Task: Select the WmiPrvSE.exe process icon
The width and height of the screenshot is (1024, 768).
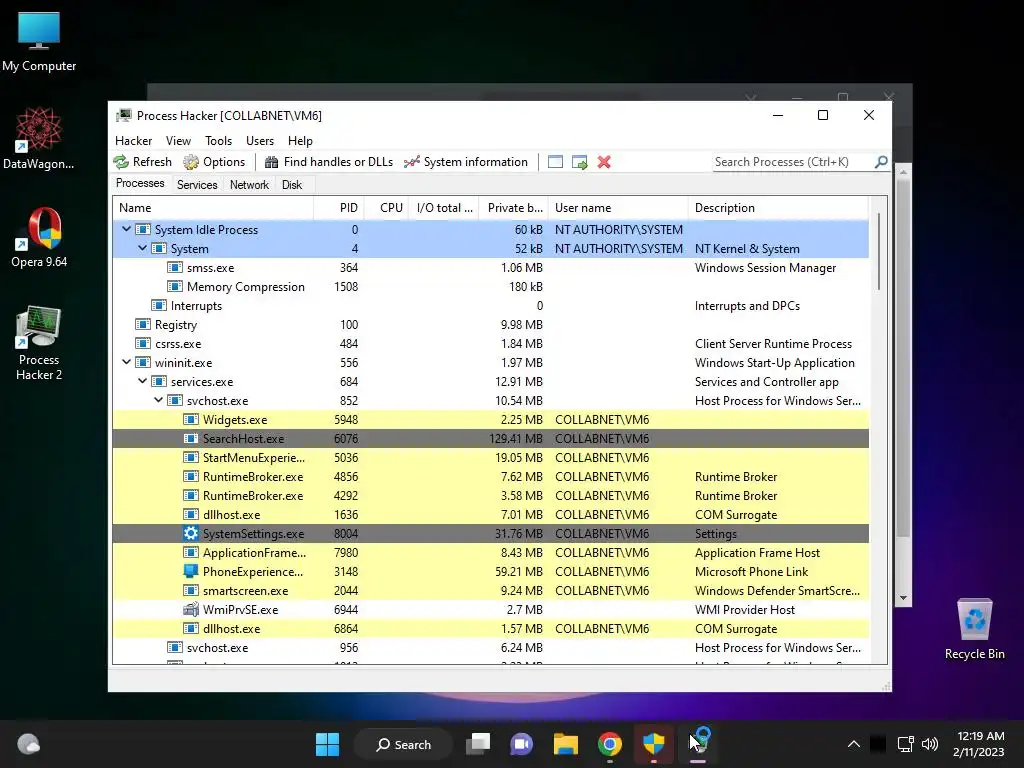Action: click(x=191, y=609)
